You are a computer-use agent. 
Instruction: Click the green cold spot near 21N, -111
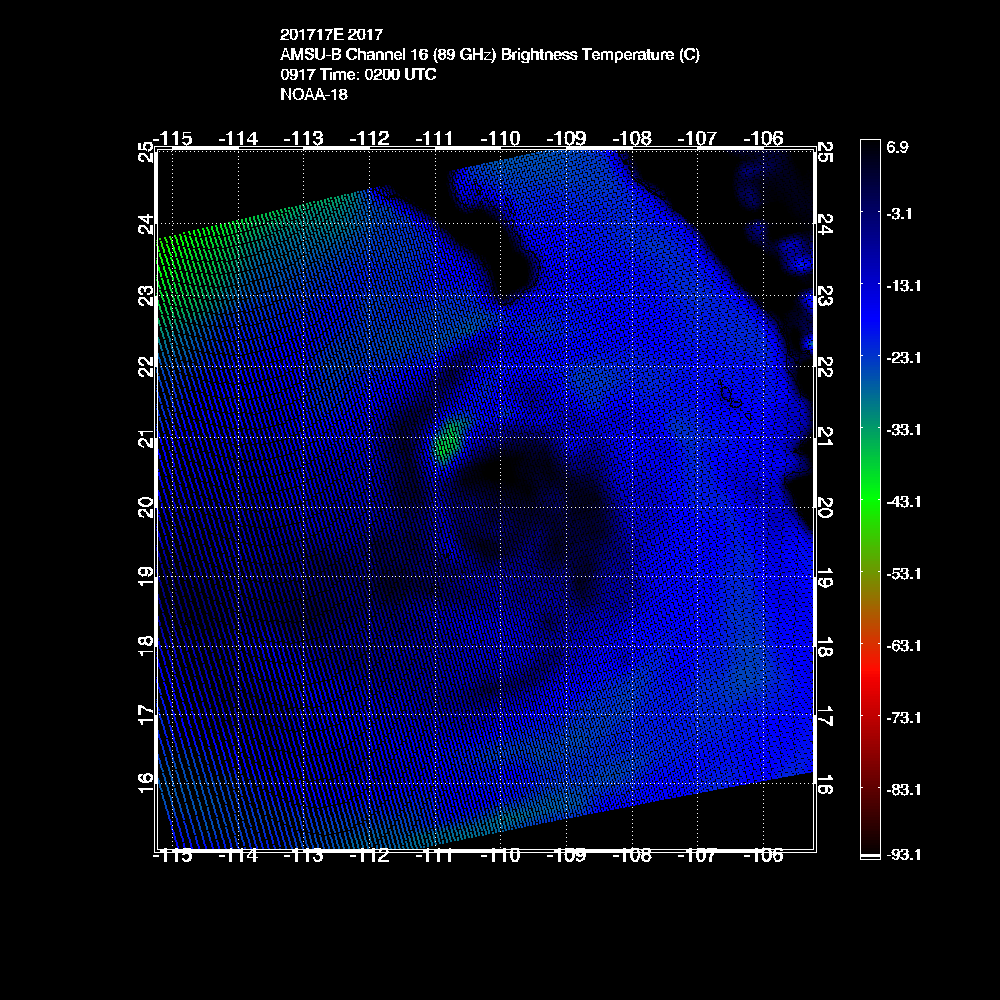450,438
